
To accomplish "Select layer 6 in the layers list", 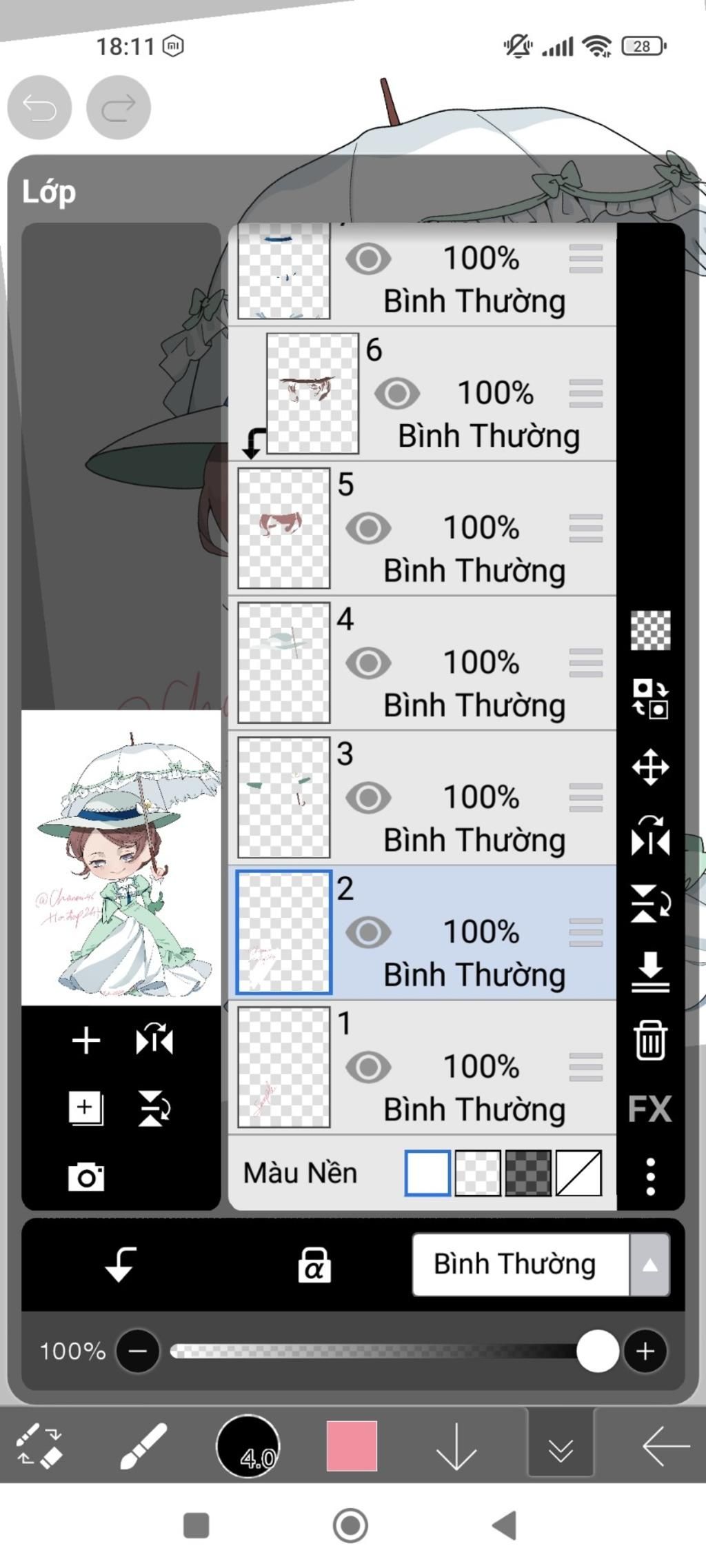I will pyautogui.click(x=422, y=393).
